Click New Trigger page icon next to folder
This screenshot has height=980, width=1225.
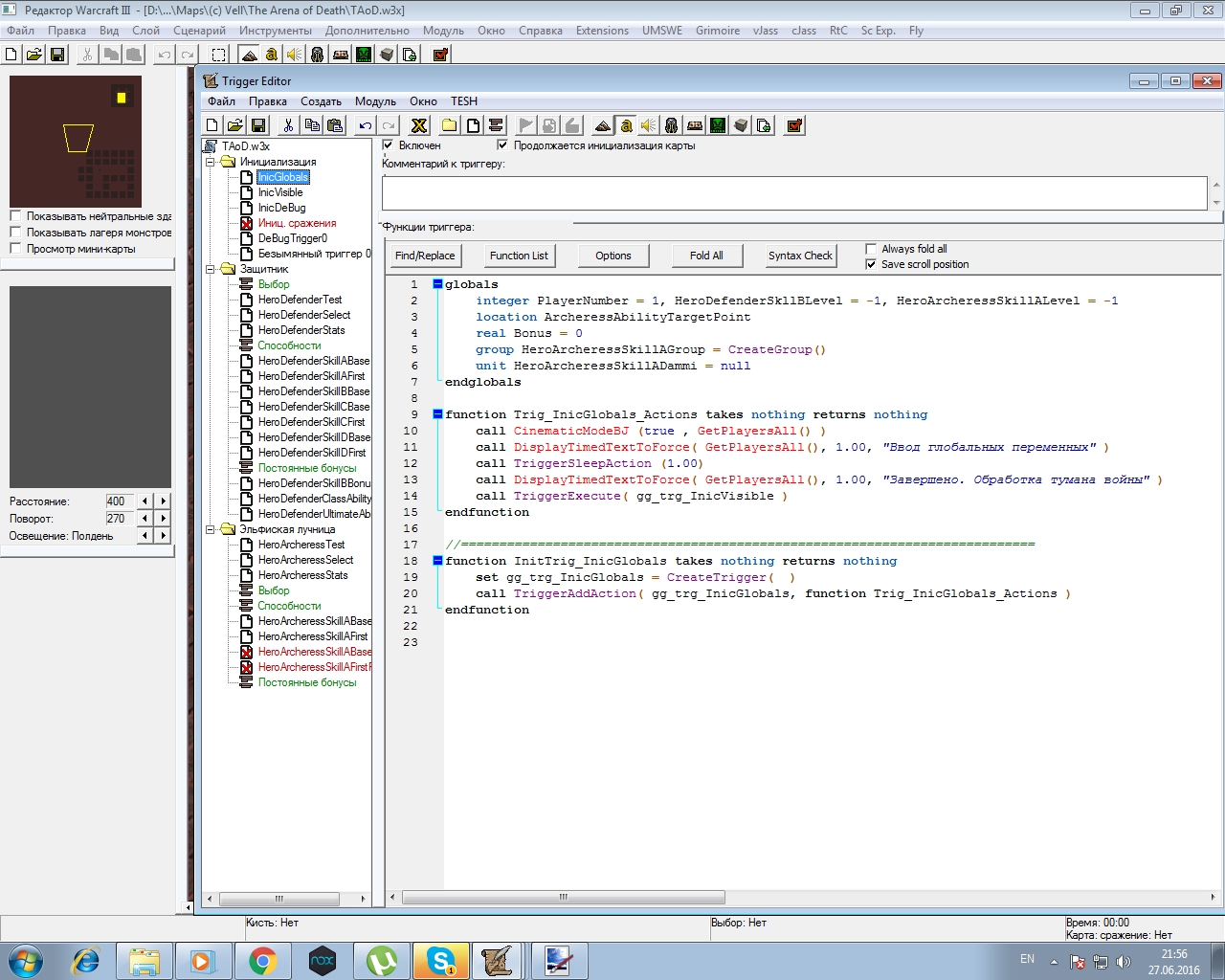(x=473, y=125)
